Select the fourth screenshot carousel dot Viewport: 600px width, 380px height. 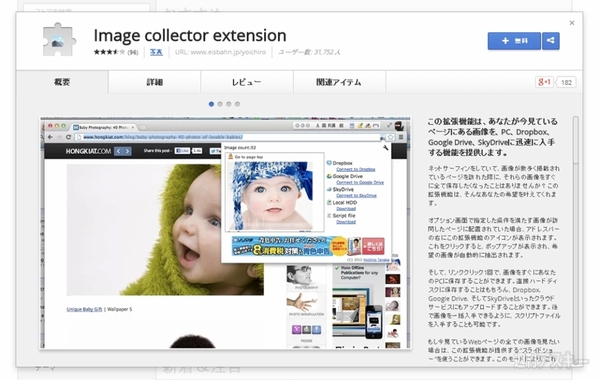(x=238, y=104)
